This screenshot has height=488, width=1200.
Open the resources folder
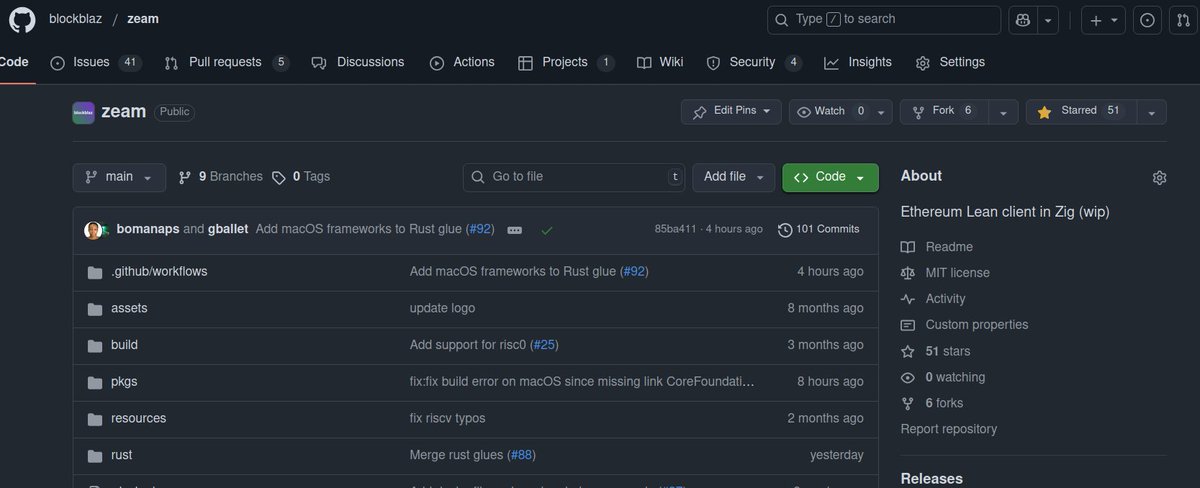(138, 418)
